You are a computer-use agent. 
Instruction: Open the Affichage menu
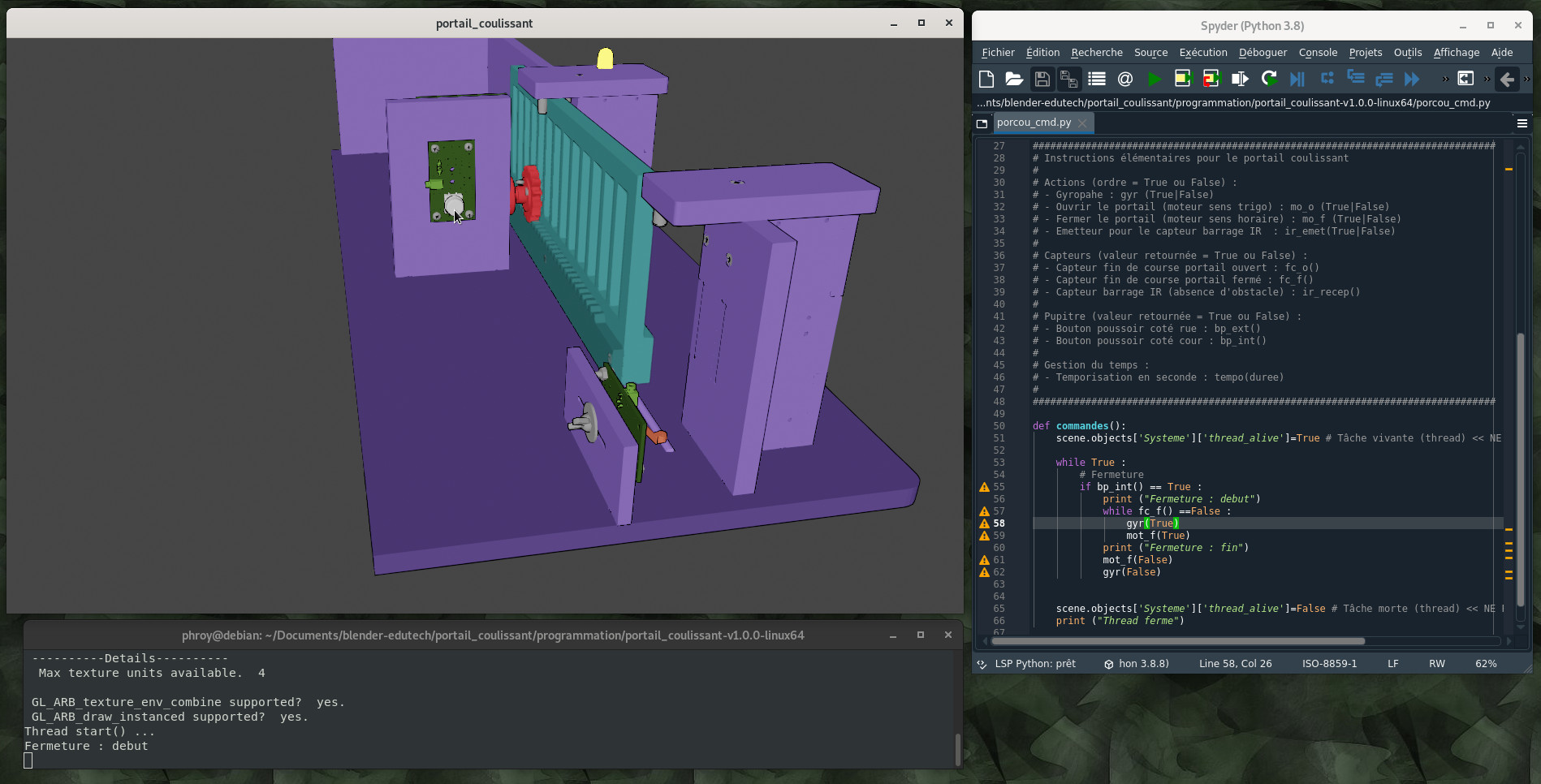pyautogui.click(x=1457, y=52)
